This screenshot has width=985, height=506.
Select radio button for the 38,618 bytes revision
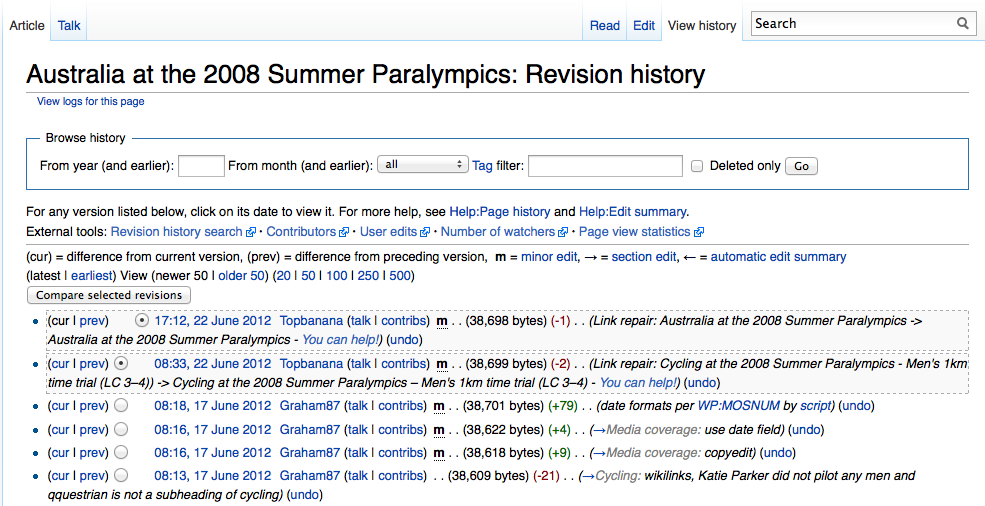(122, 453)
